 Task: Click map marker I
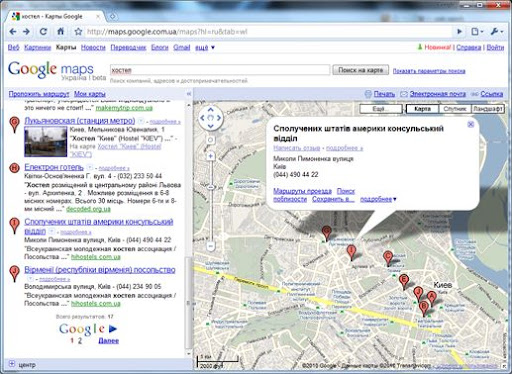(x=351, y=252)
